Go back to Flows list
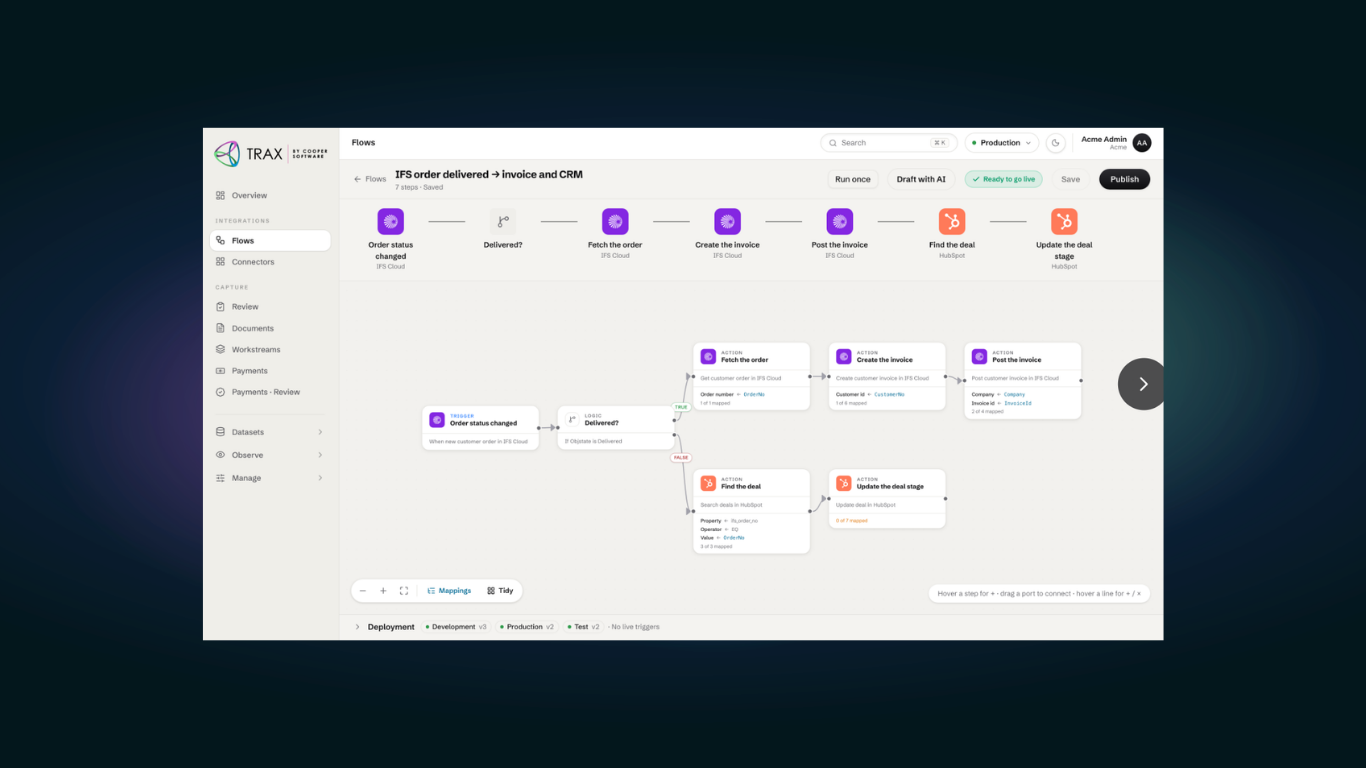 [370, 179]
